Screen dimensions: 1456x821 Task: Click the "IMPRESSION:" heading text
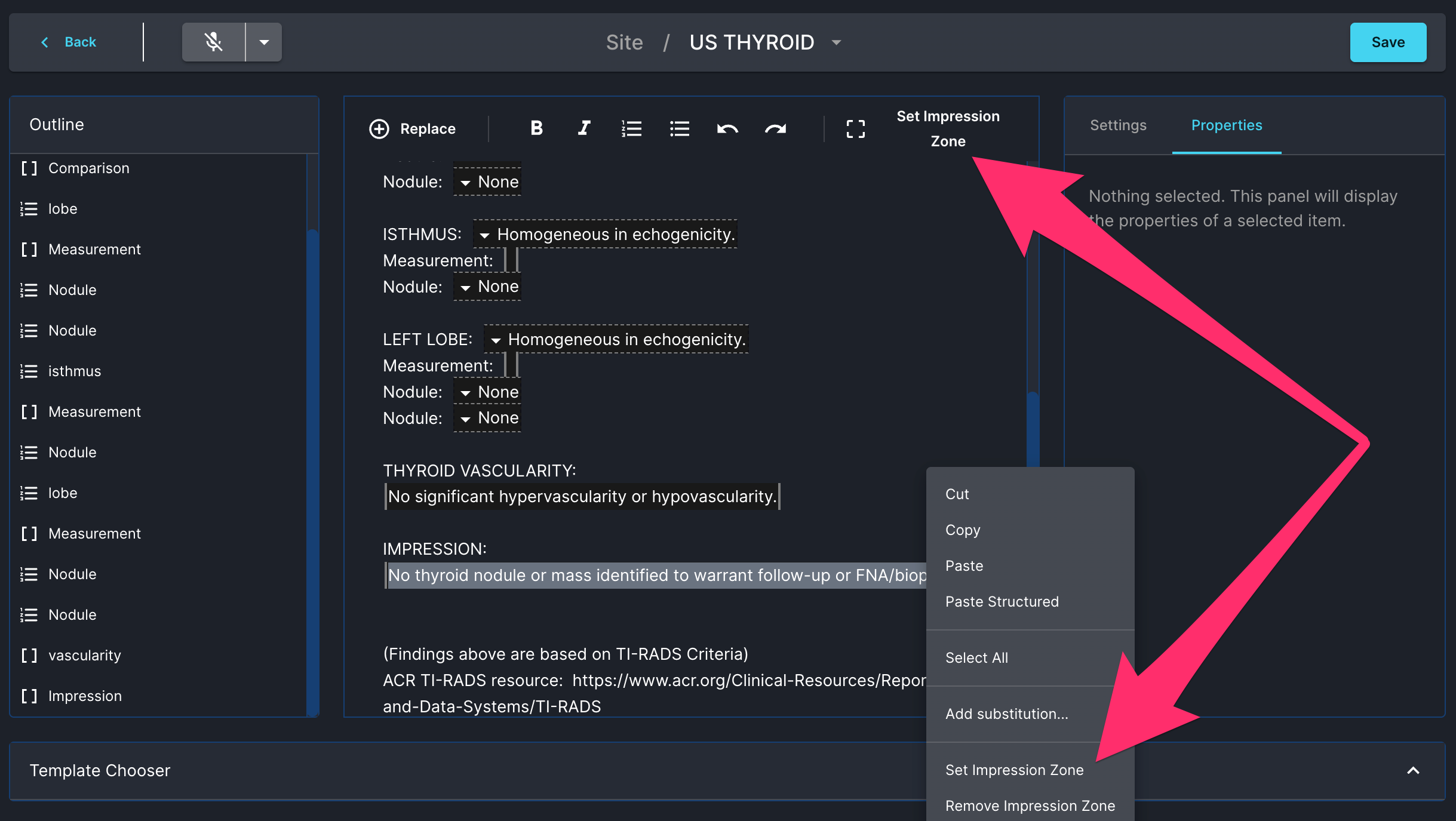pos(435,549)
